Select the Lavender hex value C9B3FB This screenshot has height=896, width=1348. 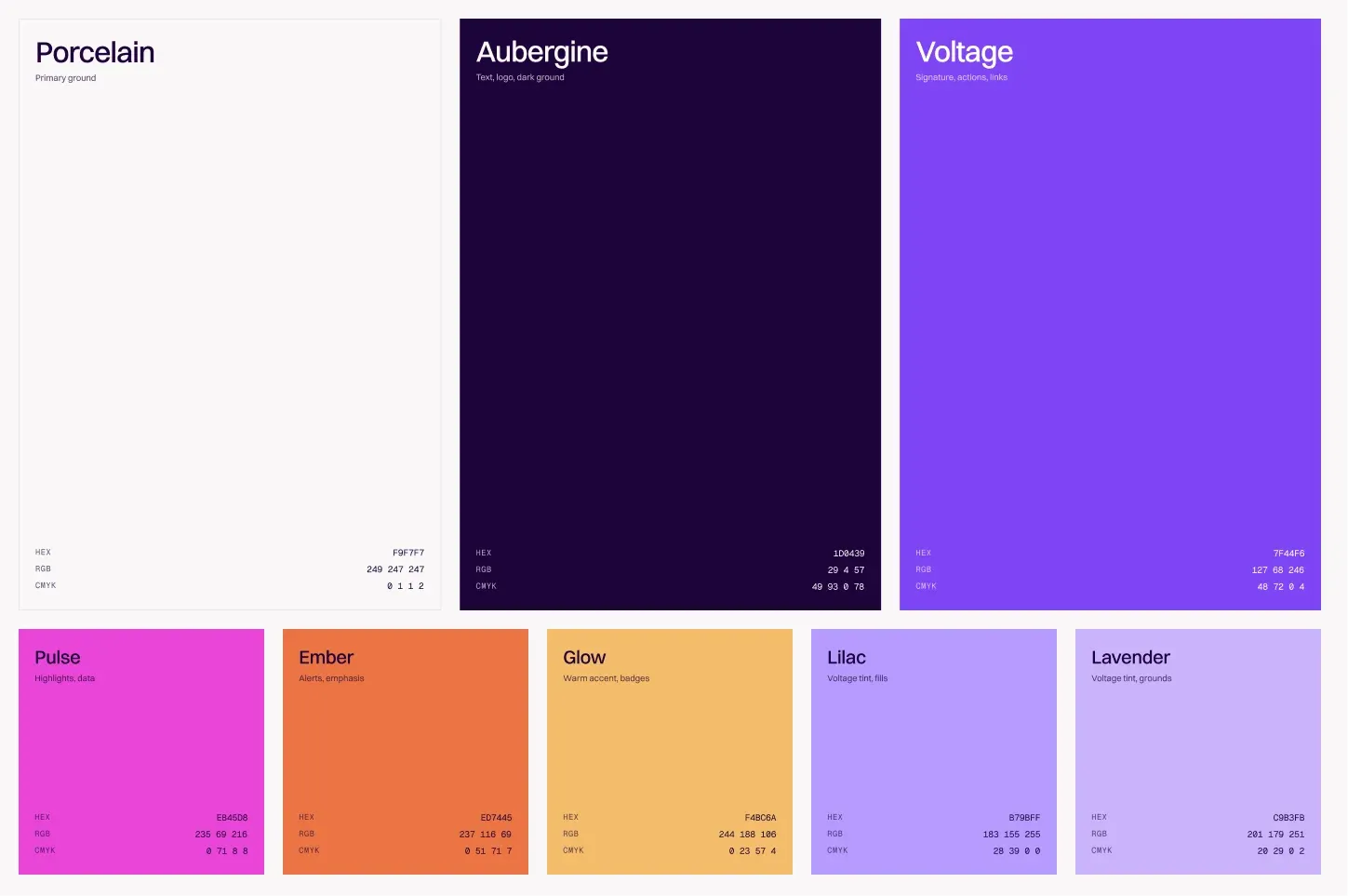tap(1288, 818)
